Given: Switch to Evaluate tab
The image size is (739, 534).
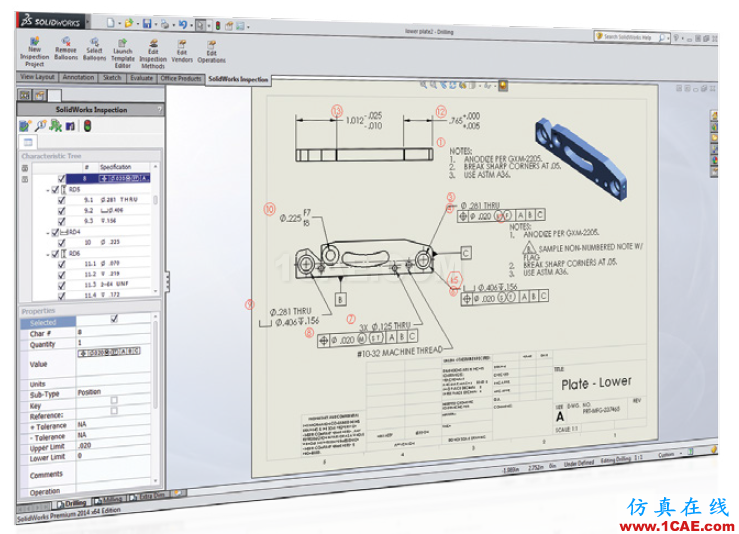Looking at the screenshot, I should click(141, 78).
